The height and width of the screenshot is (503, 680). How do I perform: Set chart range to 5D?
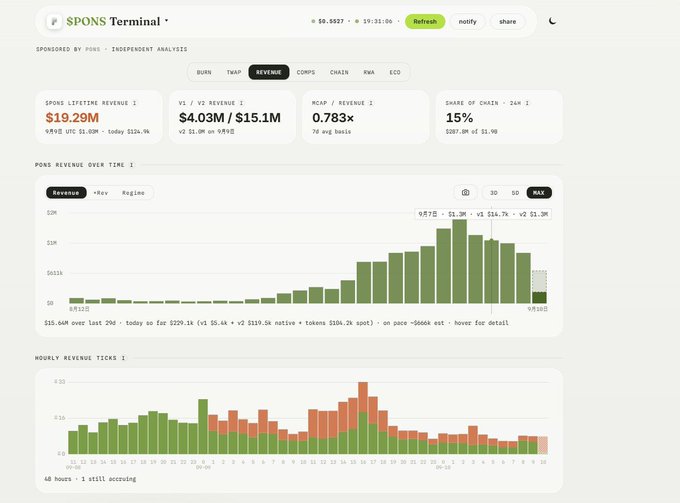pyautogui.click(x=515, y=193)
